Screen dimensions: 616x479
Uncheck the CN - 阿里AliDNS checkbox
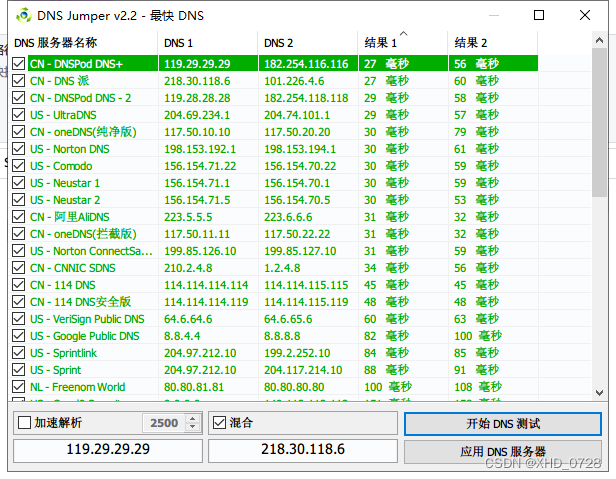tap(18, 217)
